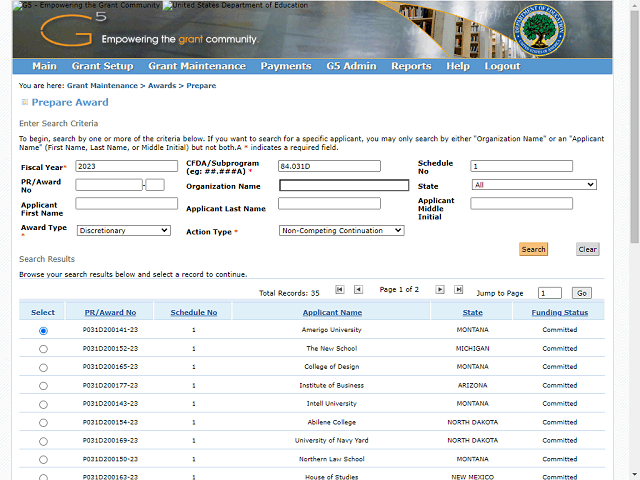Click the next page arrow icon
Image resolution: width=640 pixels, height=480 pixels.
click(x=440, y=289)
